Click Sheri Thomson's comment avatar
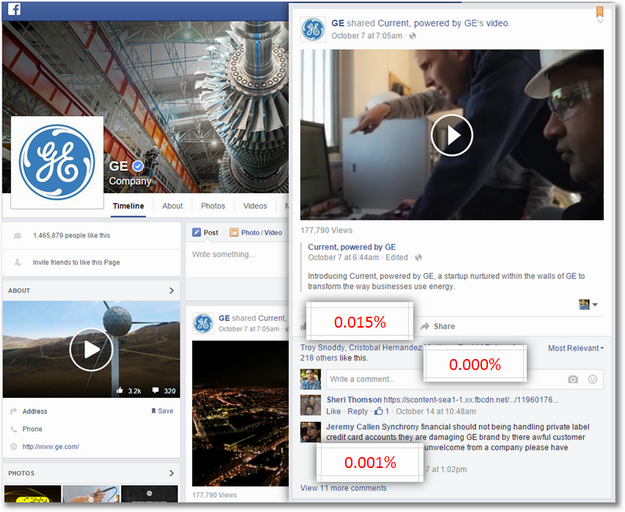 (311, 405)
